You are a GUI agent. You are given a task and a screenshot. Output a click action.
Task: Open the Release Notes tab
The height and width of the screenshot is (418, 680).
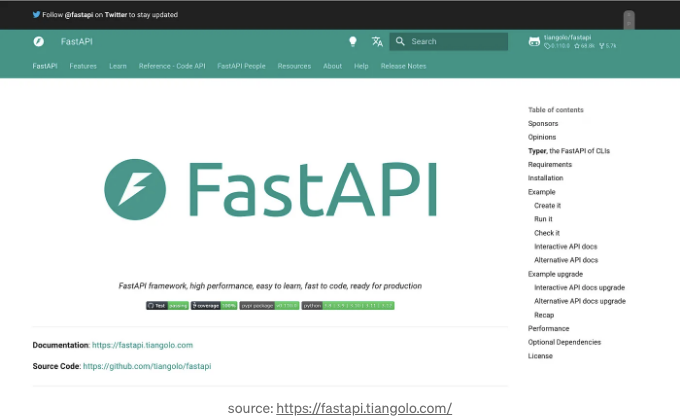pos(403,66)
